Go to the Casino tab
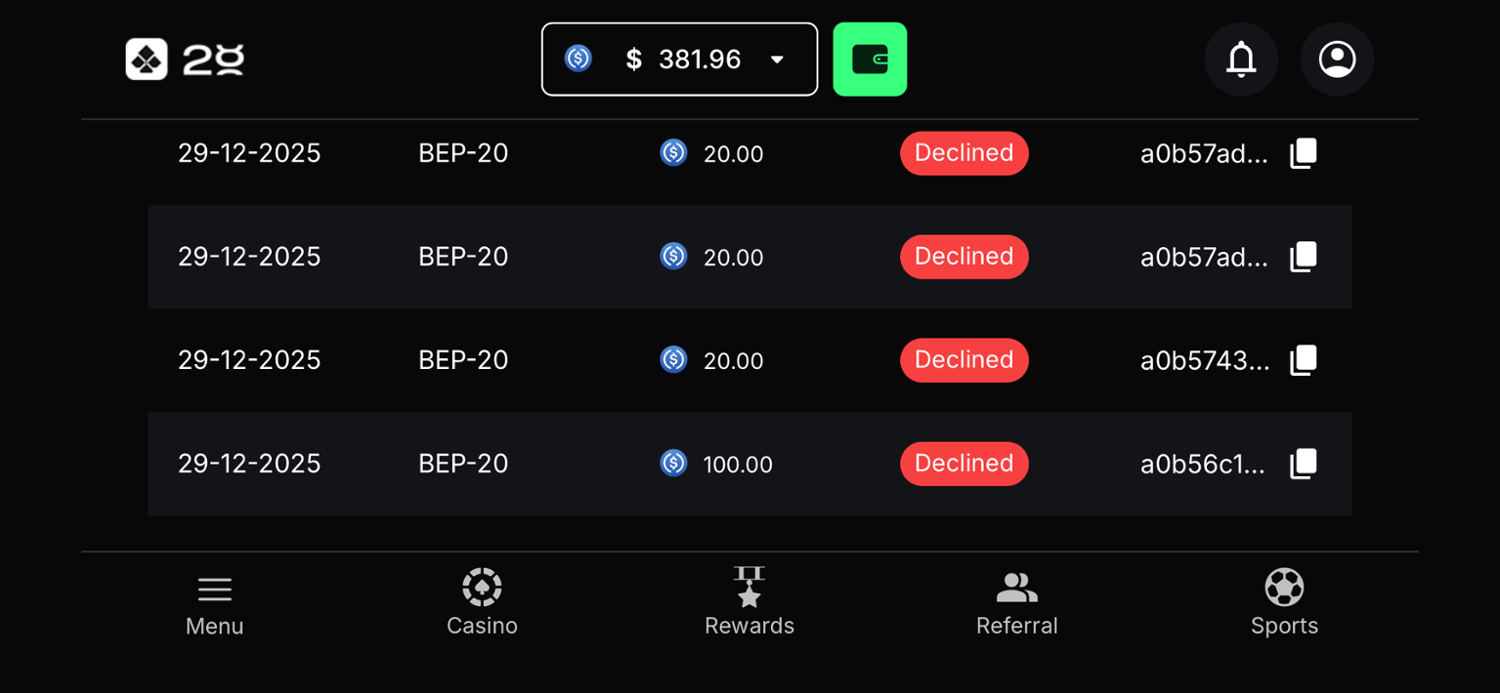1500x693 pixels. [482, 604]
